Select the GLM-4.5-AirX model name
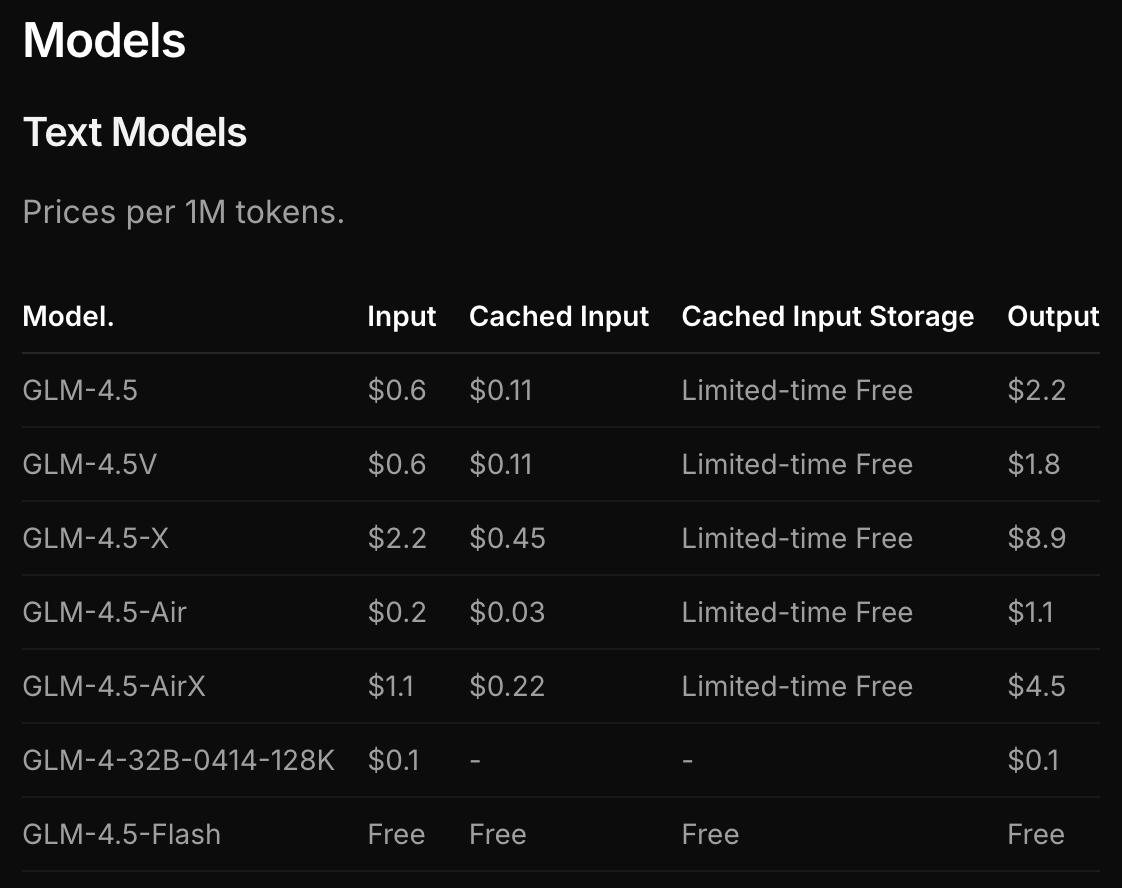 (x=113, y=686)
